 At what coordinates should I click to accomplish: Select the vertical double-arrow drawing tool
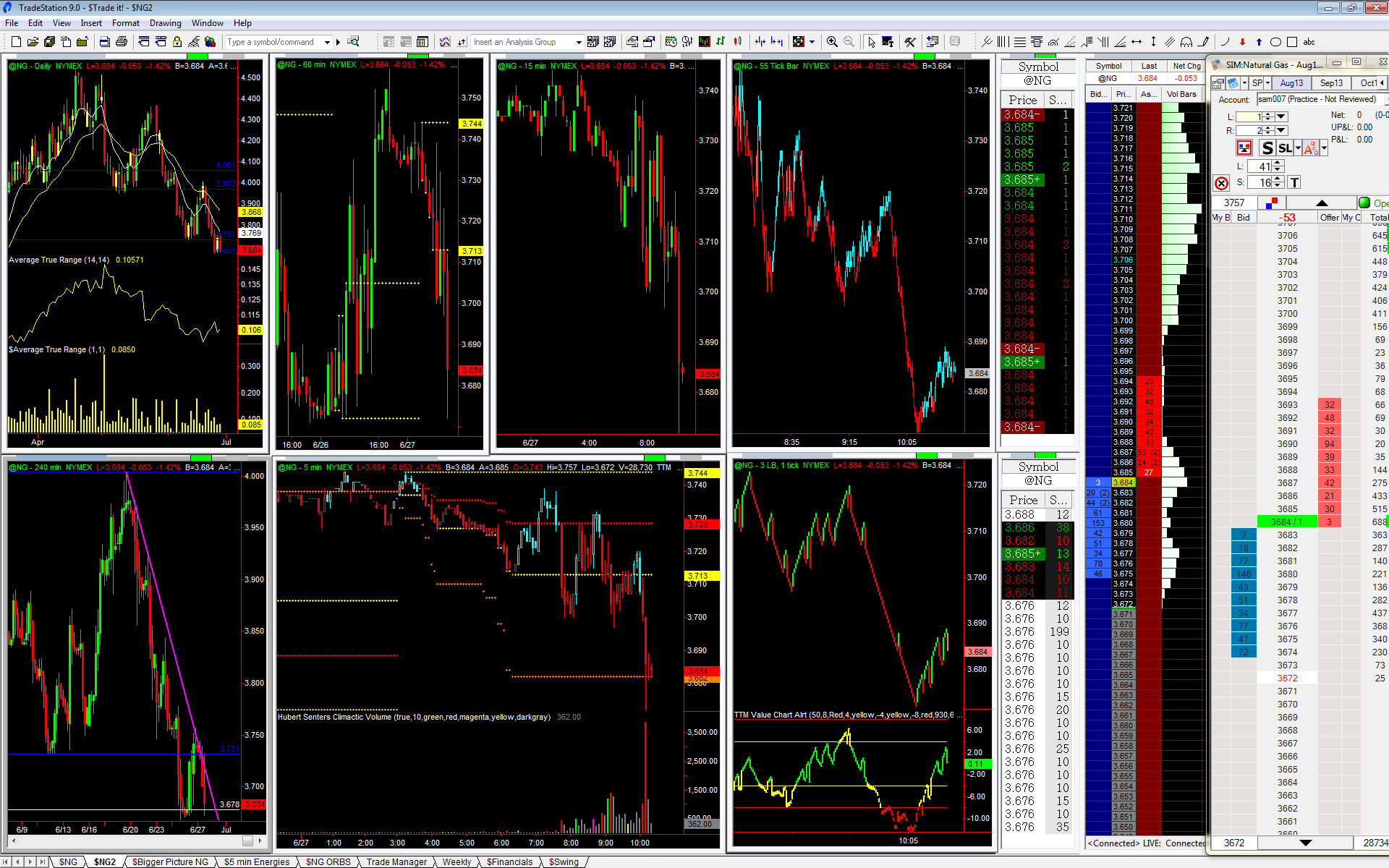pyautogui.click(x=1153, y=42)
